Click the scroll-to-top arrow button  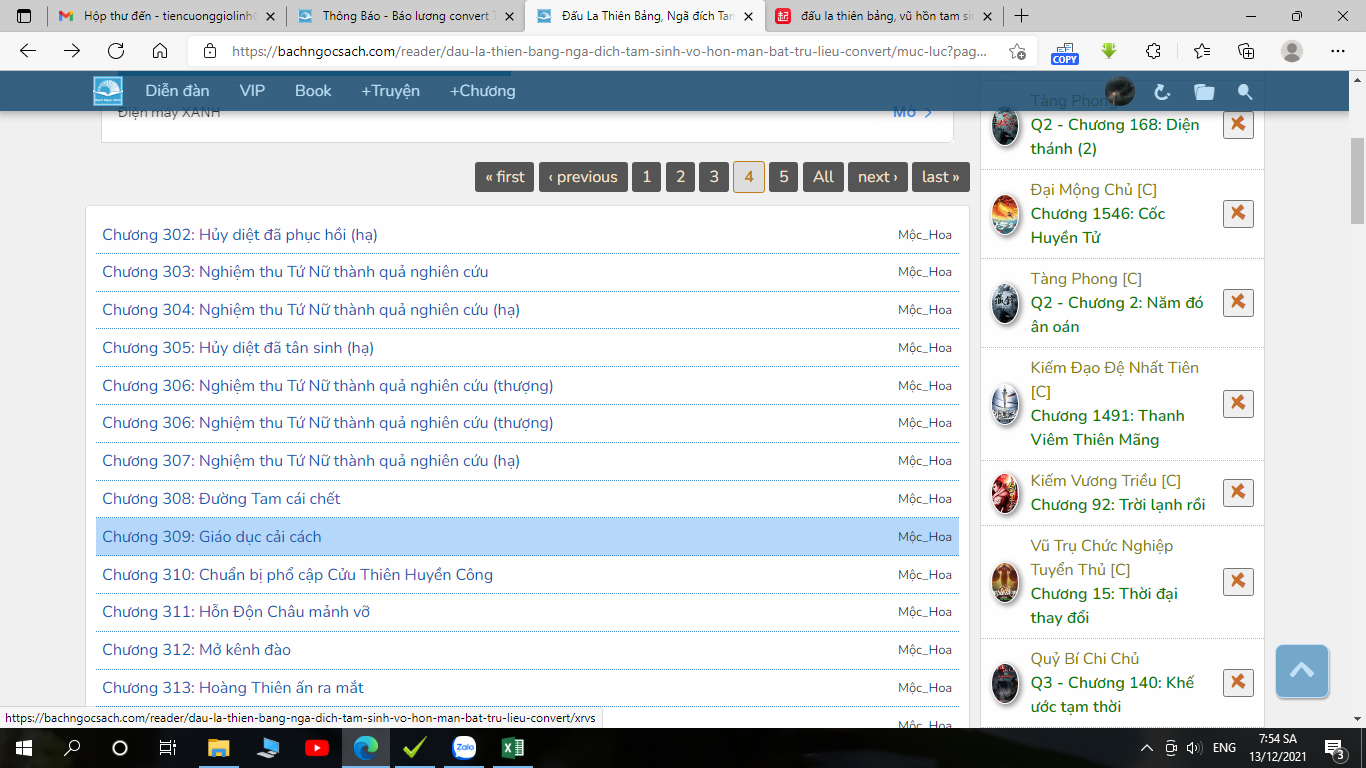pyautogui.click(x=1301, y=671)
